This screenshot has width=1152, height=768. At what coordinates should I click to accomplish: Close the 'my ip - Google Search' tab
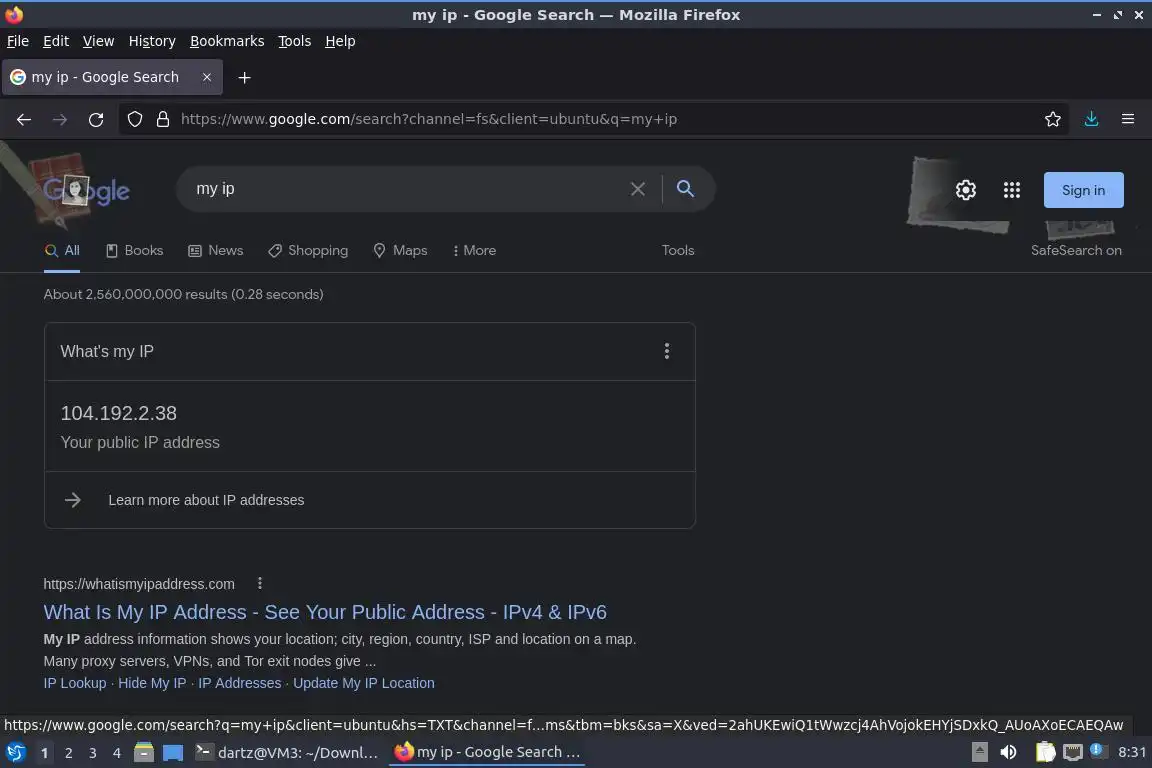pyautogui.click(x=207, y=77)
